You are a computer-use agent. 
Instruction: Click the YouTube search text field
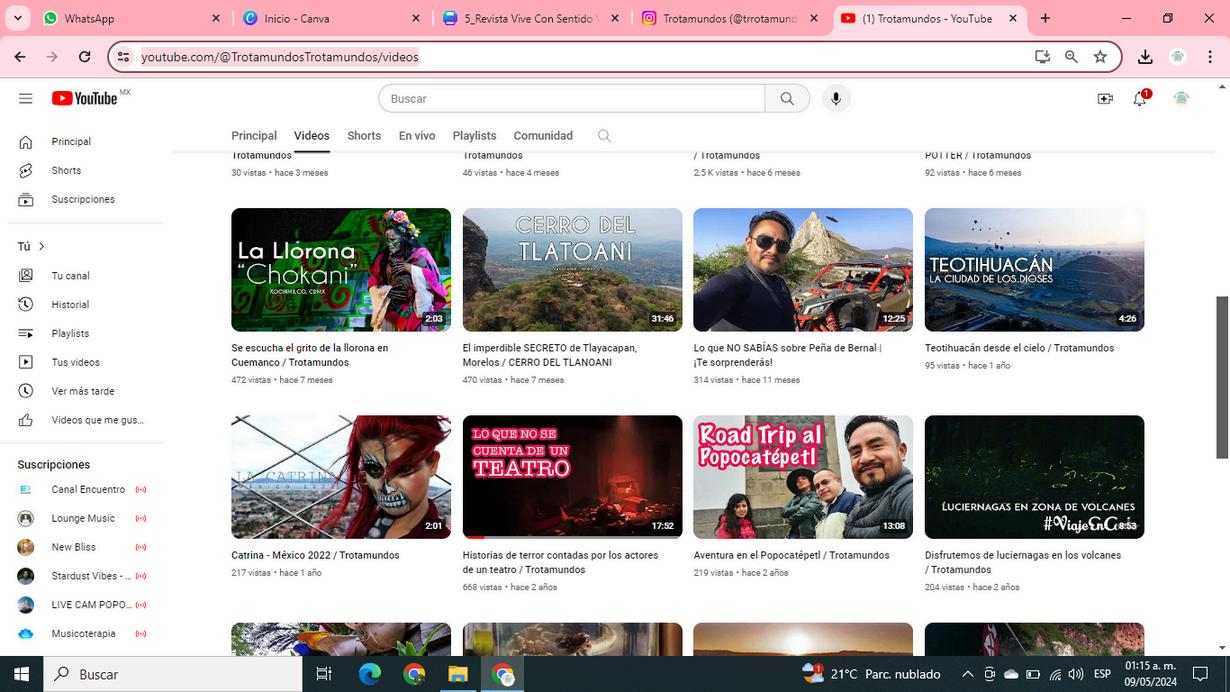coord(572,98)
